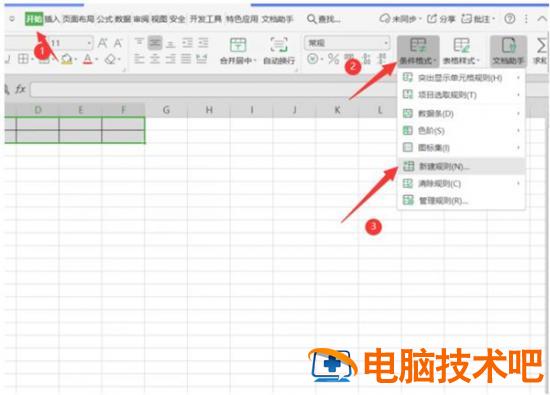Click the decrease indent icon
This screenshot has width=550, height=395.
[187, 43]
